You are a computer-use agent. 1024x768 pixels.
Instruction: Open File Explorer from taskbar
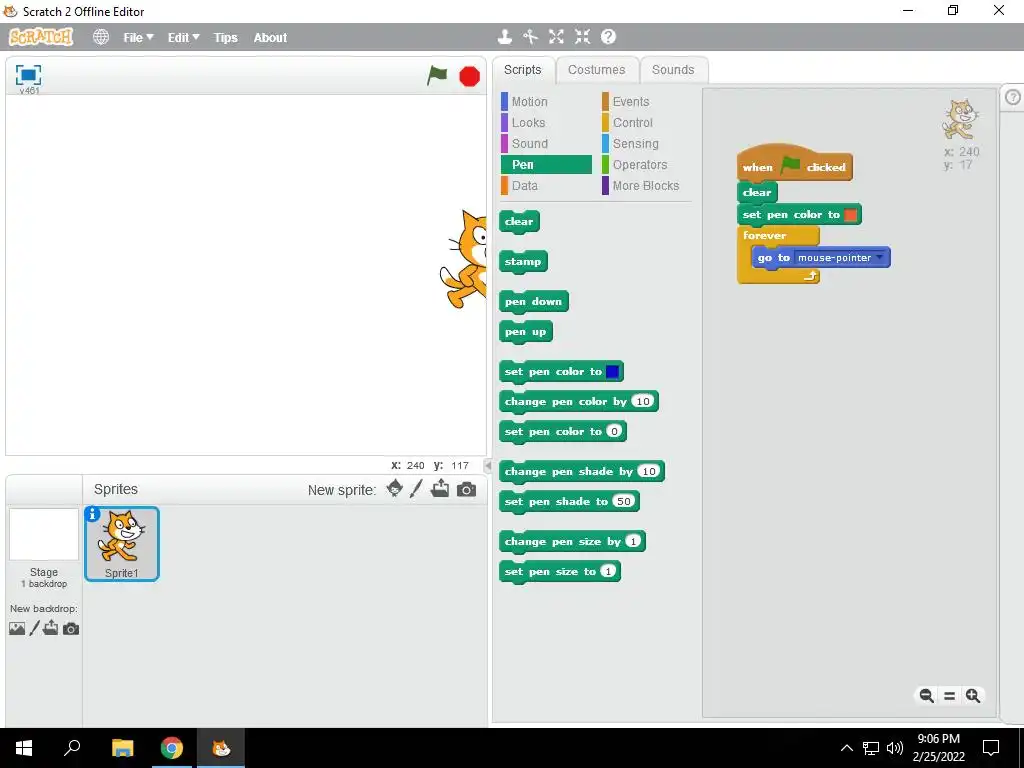122,748
